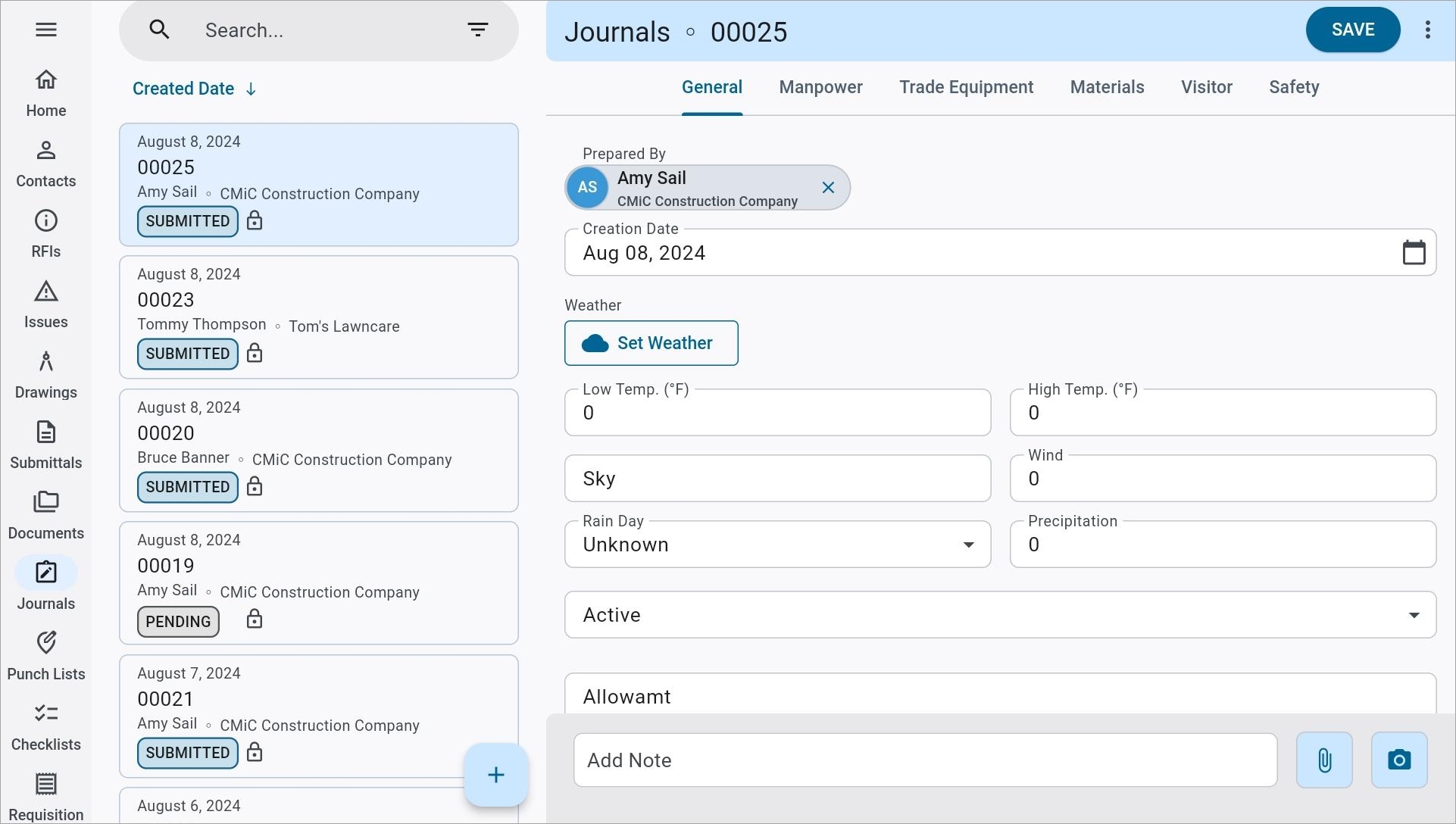This screenshot has width=1456, height=824.
Task: Expand the Rain Day dropdown
Action: tap(967, 545)
